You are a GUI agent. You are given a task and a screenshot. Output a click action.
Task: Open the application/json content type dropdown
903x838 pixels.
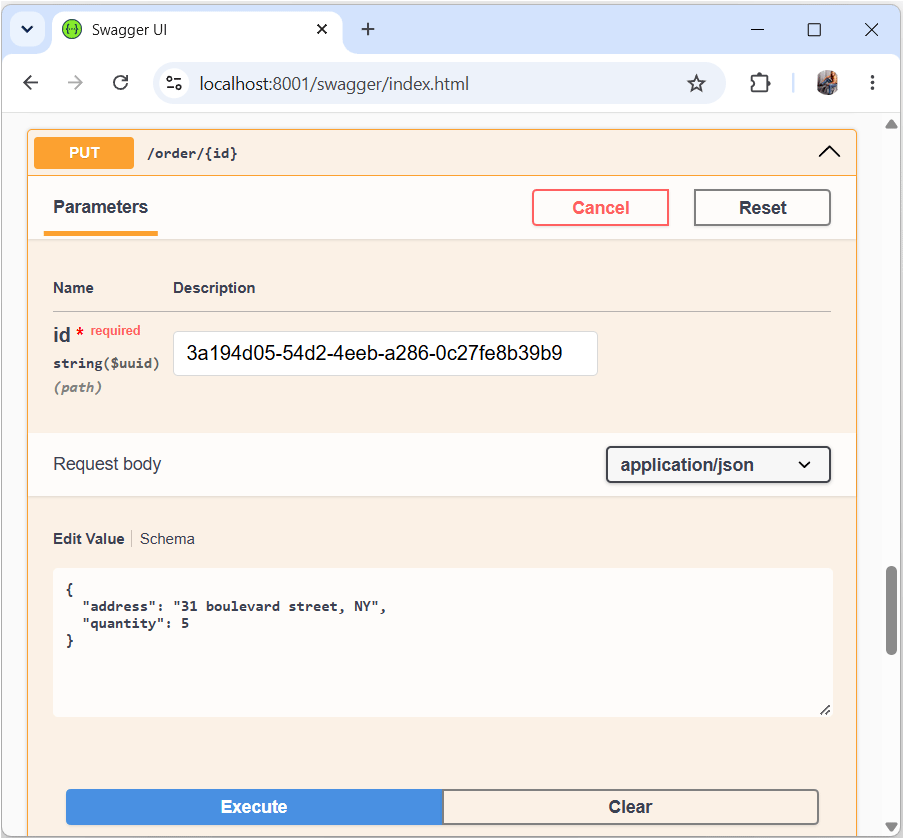(718, 464)
